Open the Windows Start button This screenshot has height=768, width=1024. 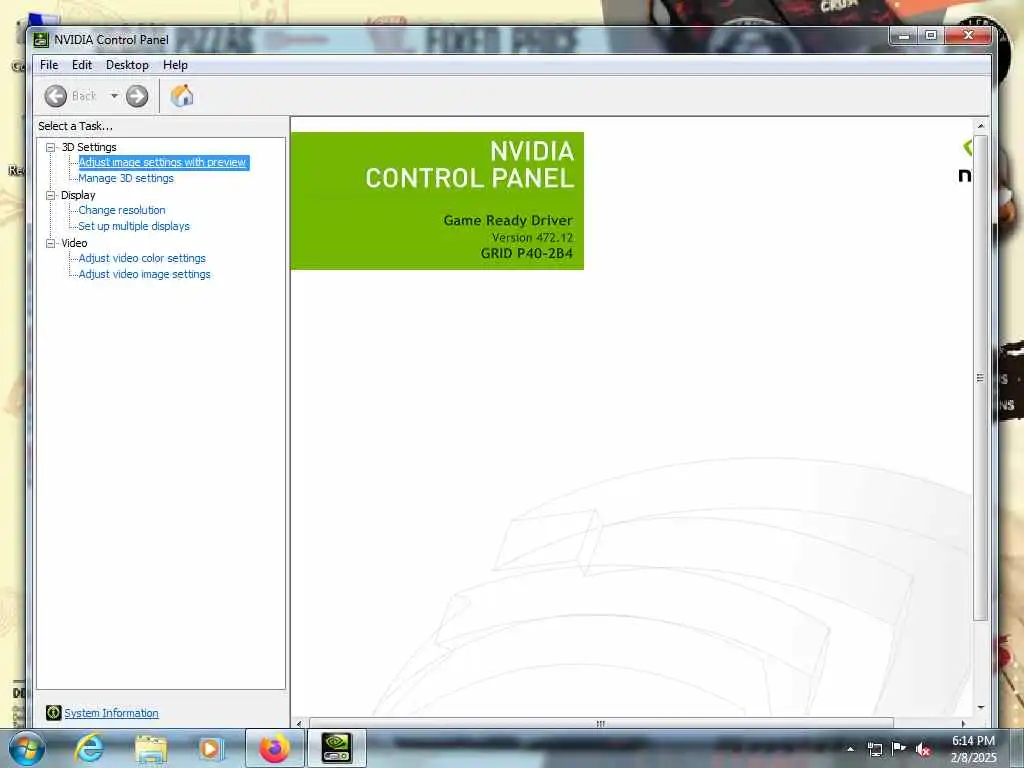click(x=26, y=748)
